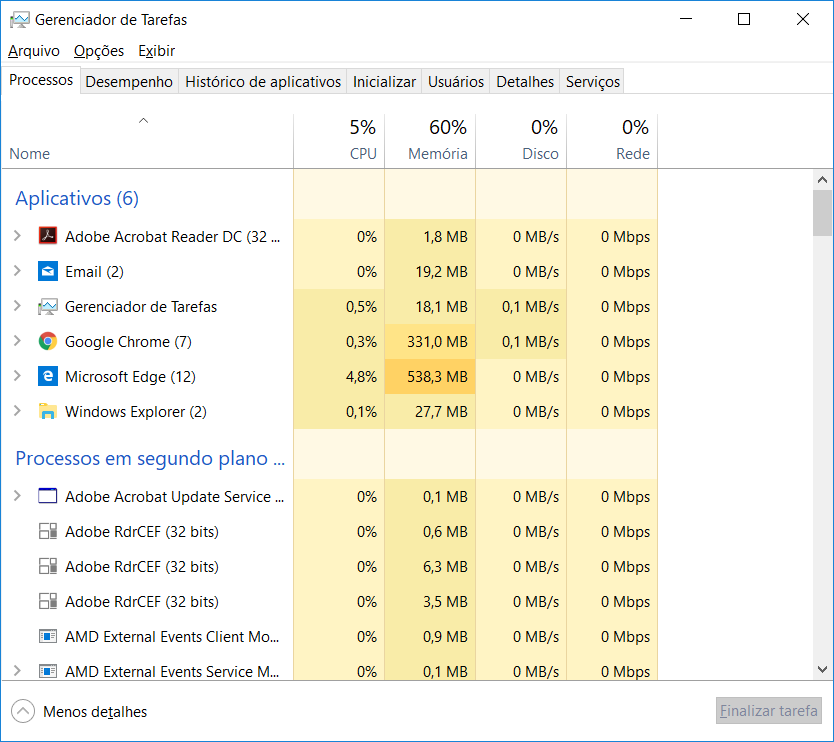Click the 3,5 MB memory value

[x=445, y=602]
